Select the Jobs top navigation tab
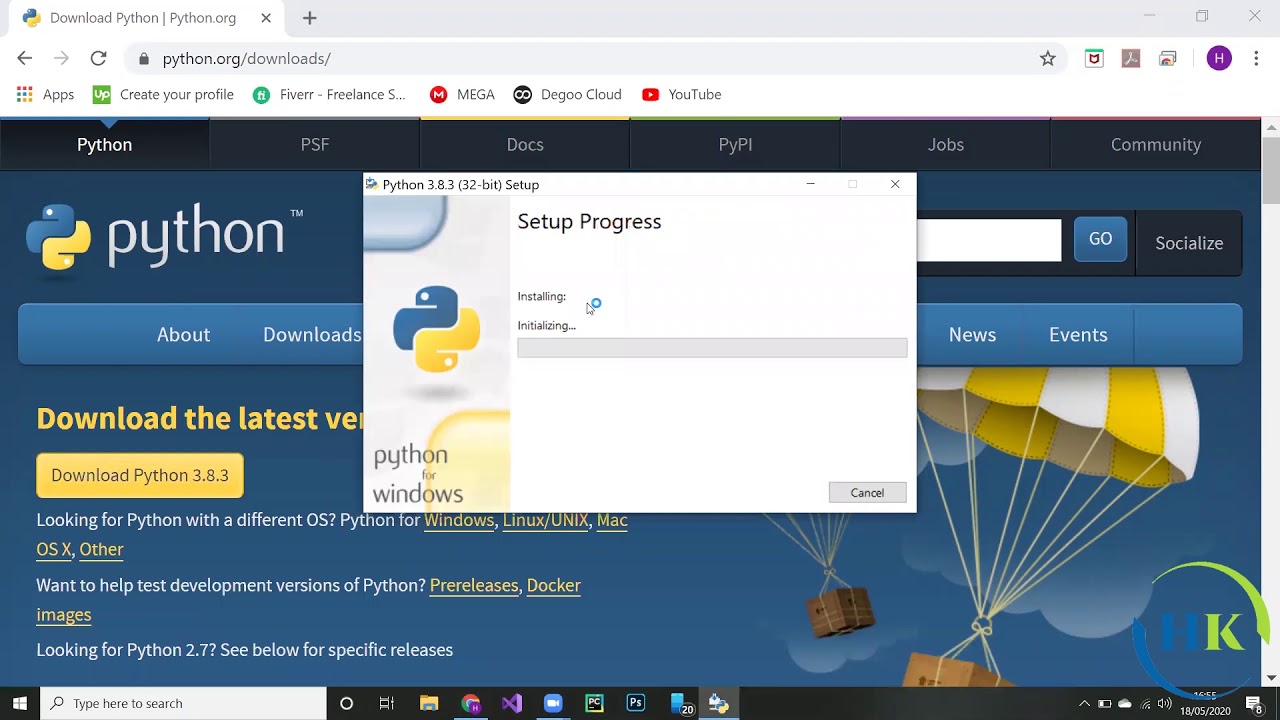The height and width of the screenshot is (720, 1280). (x=945, y=144)
